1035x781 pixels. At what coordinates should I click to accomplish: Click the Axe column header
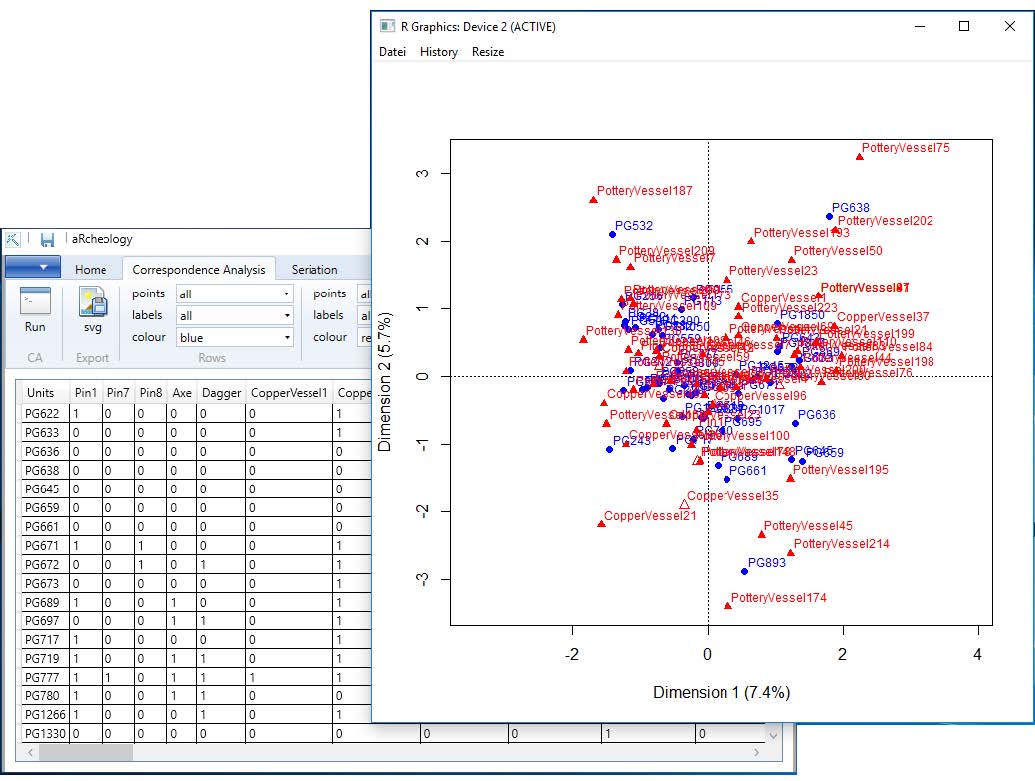[x=182, y=393]
